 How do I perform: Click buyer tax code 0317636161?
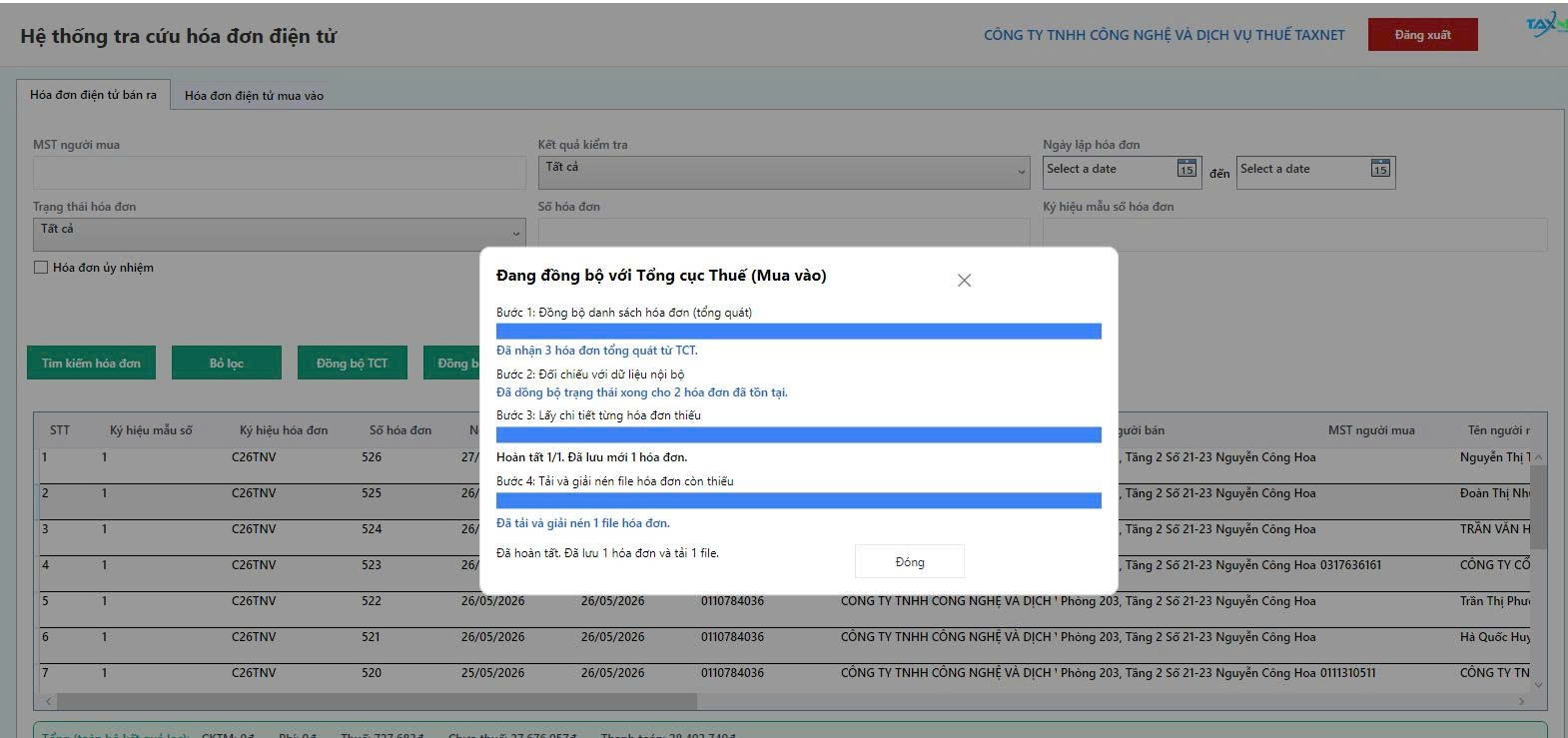coord(1350,565)
